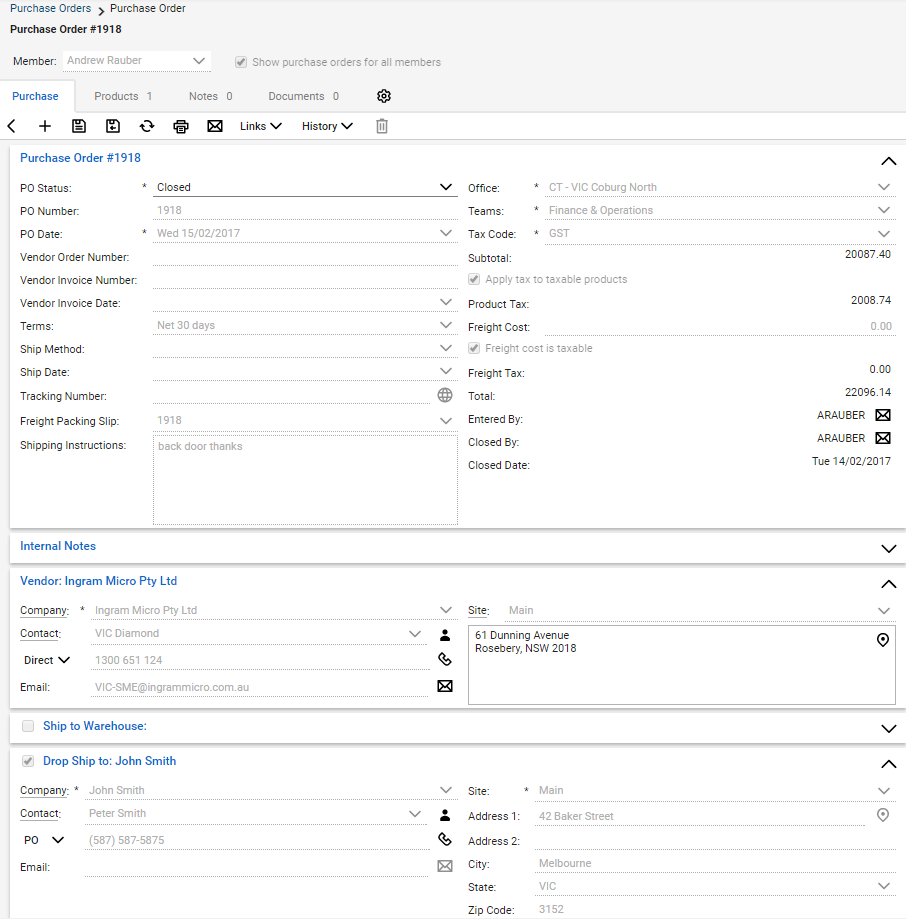
Task: Click the print icon in toolbar
Action: pos(181,126)
